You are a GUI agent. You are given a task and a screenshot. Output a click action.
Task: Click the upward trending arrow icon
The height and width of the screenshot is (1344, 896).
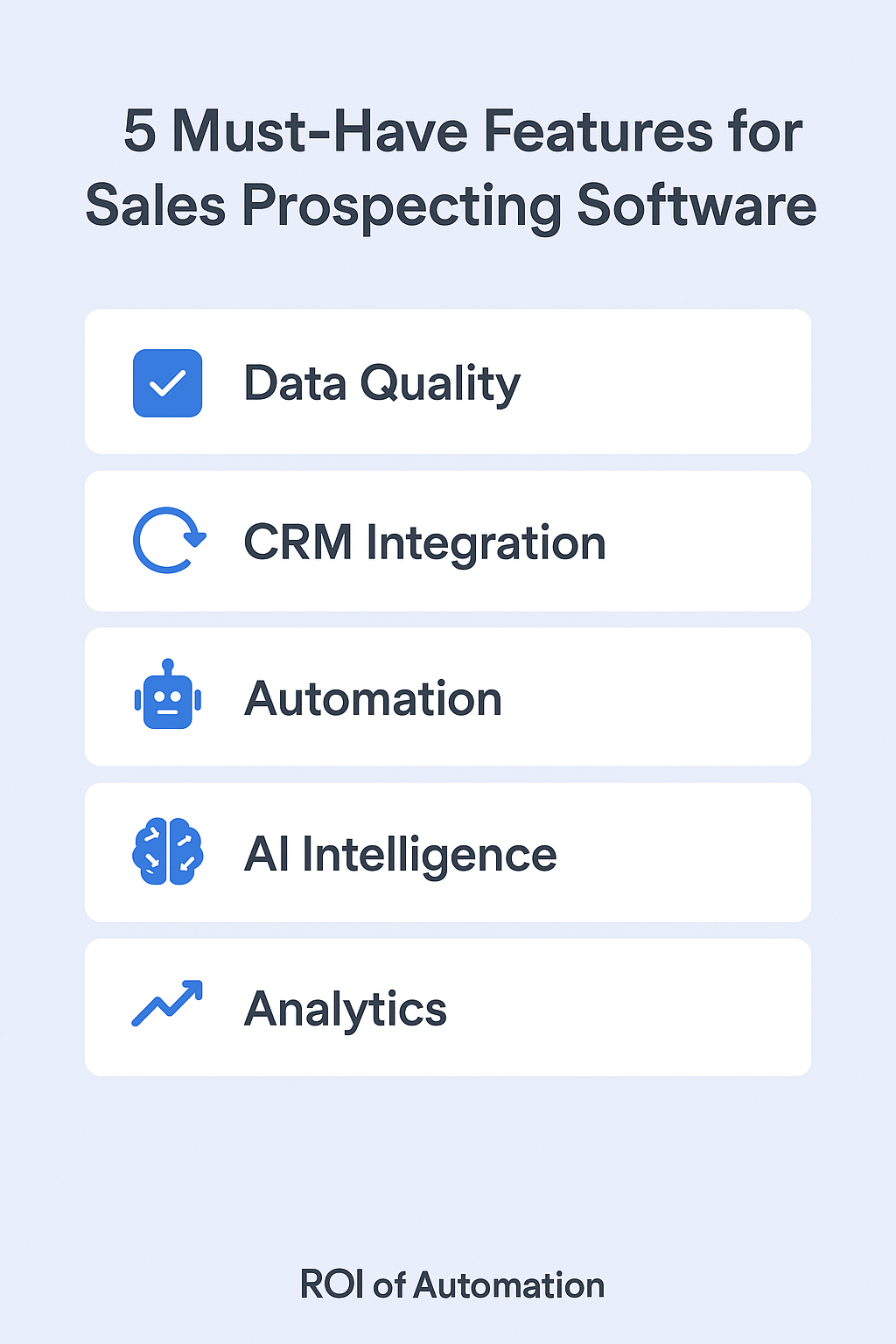pyautogui.click(x=167, y=1003)
